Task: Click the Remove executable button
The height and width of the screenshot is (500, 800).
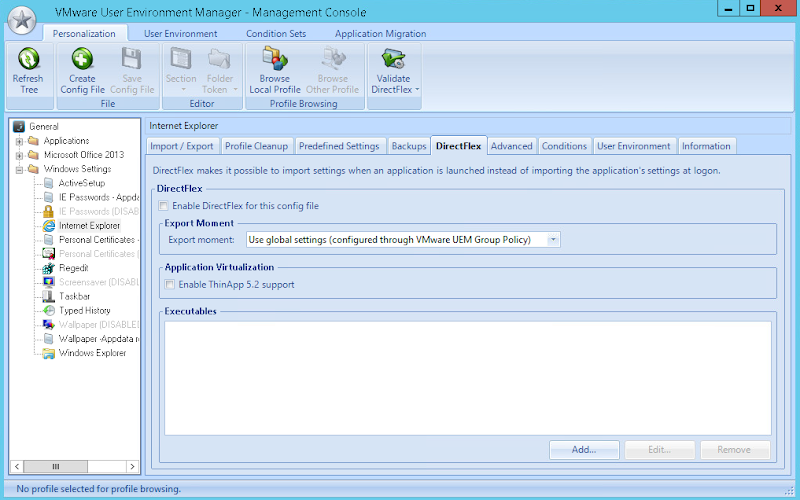Action: coord(734,449)
